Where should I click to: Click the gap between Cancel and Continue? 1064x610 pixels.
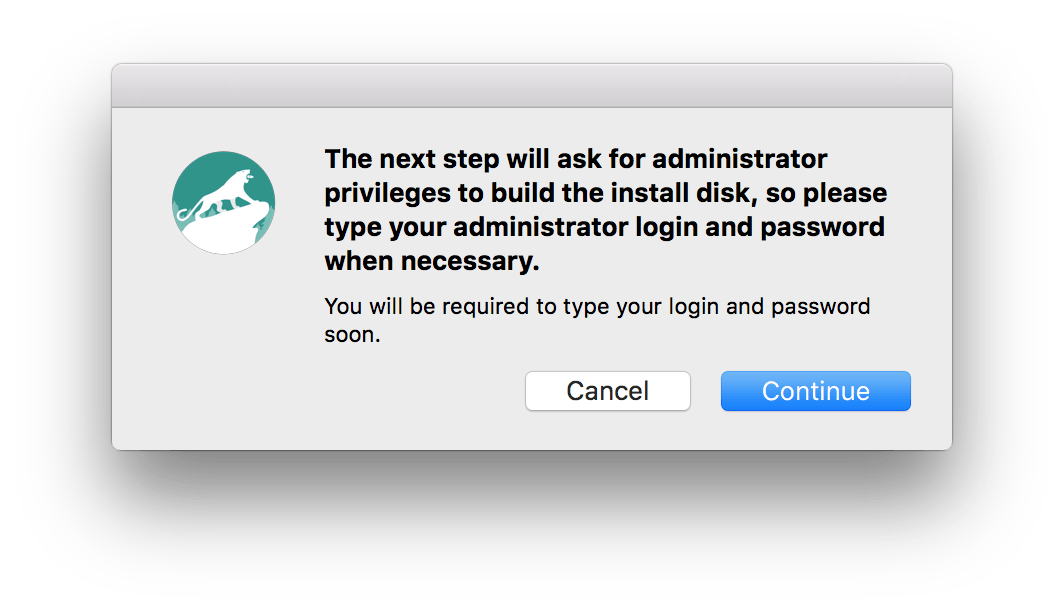706,391
